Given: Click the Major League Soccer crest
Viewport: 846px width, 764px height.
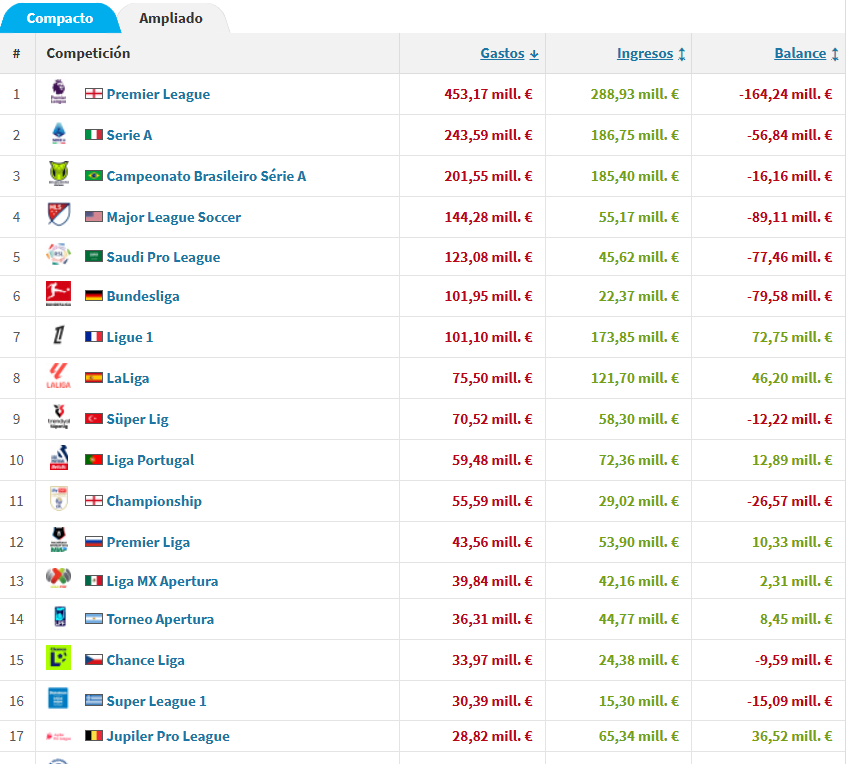Looking at the screenshot, I should pos(59,214).
